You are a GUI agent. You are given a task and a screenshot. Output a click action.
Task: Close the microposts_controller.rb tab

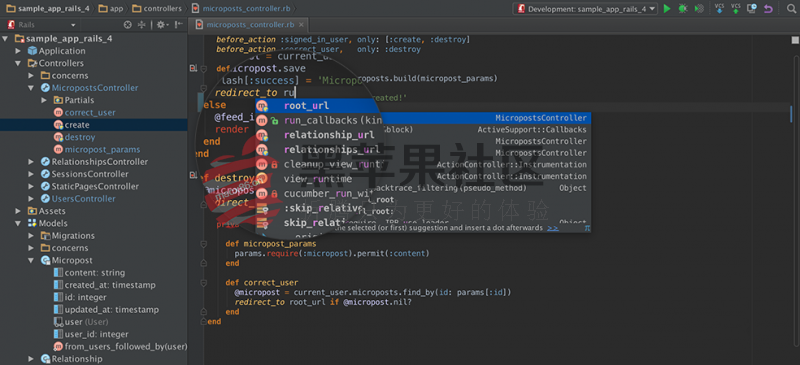coord(302,25)
